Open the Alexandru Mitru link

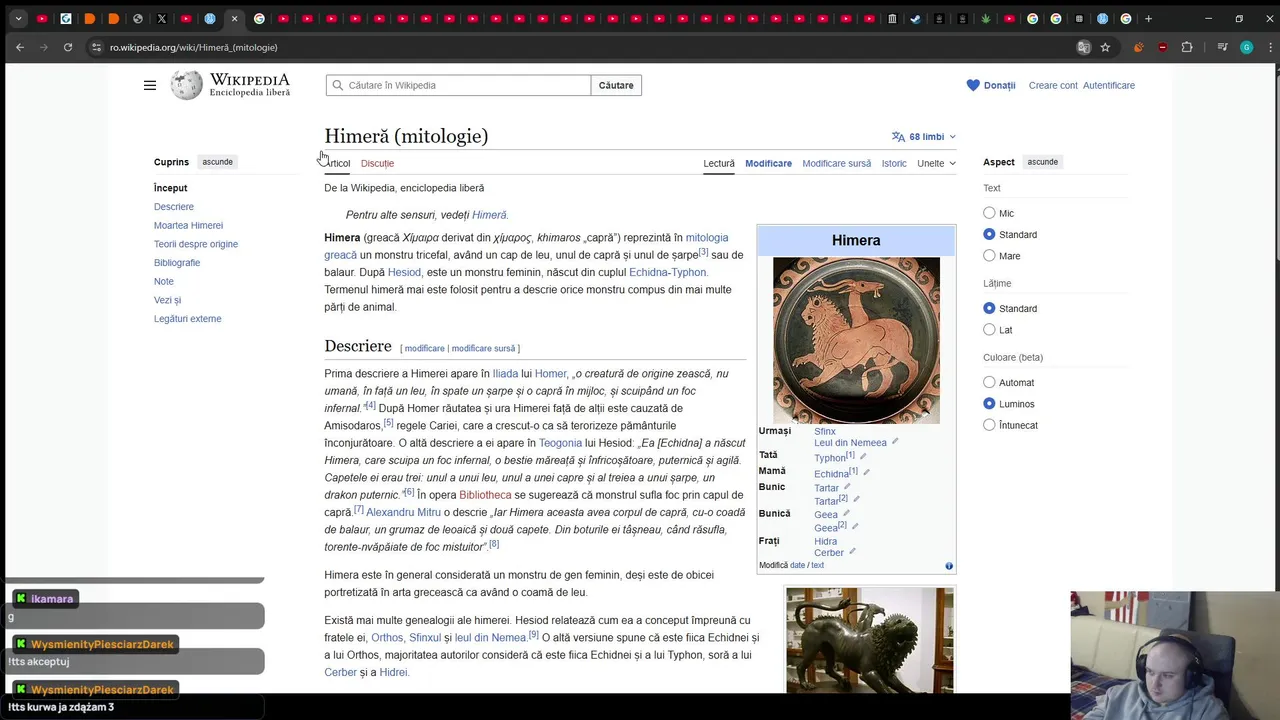(403, 512)
